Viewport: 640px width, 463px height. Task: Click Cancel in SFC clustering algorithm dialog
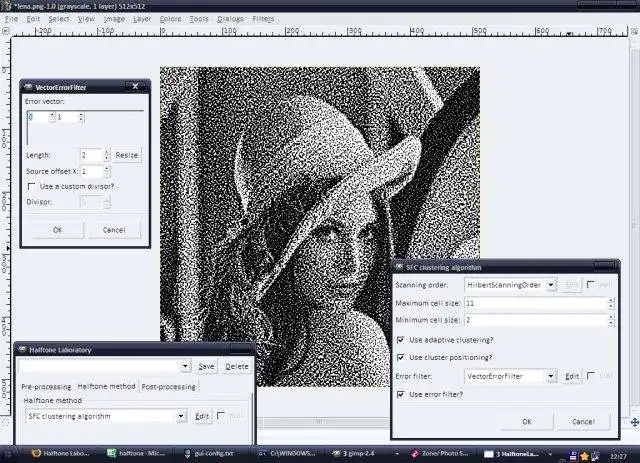[583, 421]
